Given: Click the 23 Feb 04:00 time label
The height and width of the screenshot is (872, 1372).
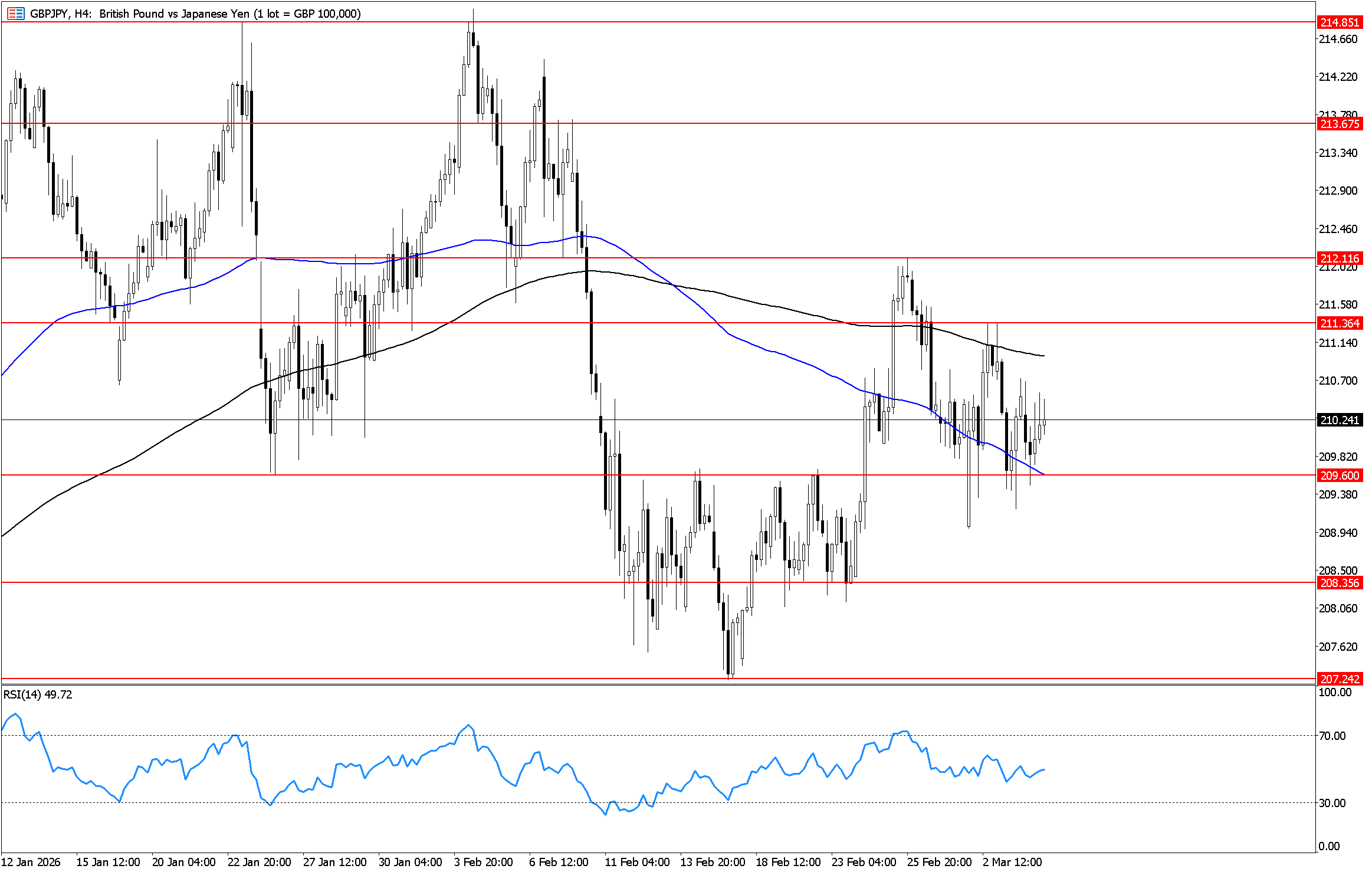Looking at the screenshot, I should (x=864, y=862).
